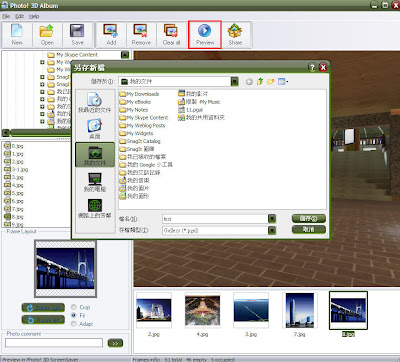
Task: Select 1.jpg in the file list
Action: [x=14, y=154]
